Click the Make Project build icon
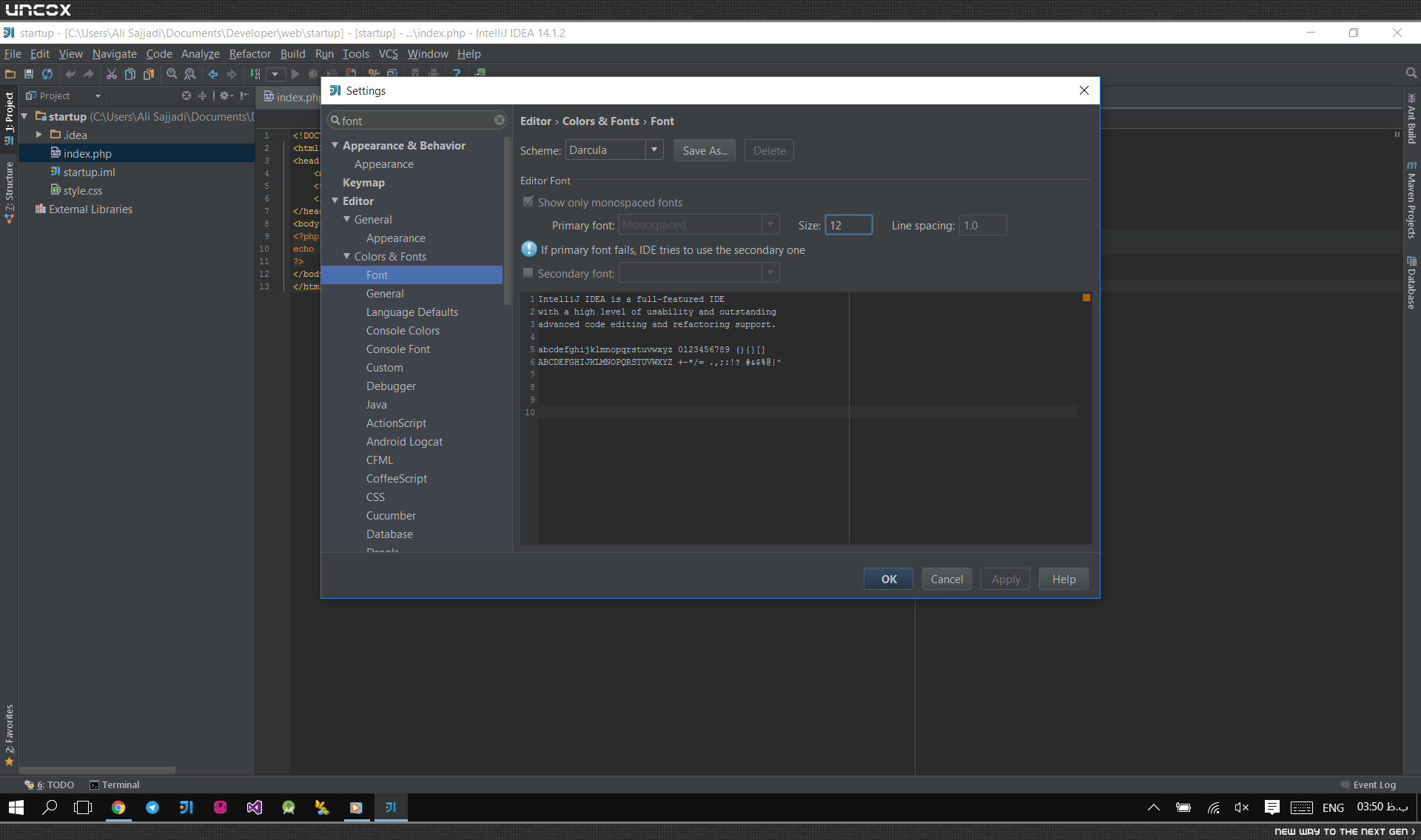The width and height of the screenshot is (1421, 840). 255,74
